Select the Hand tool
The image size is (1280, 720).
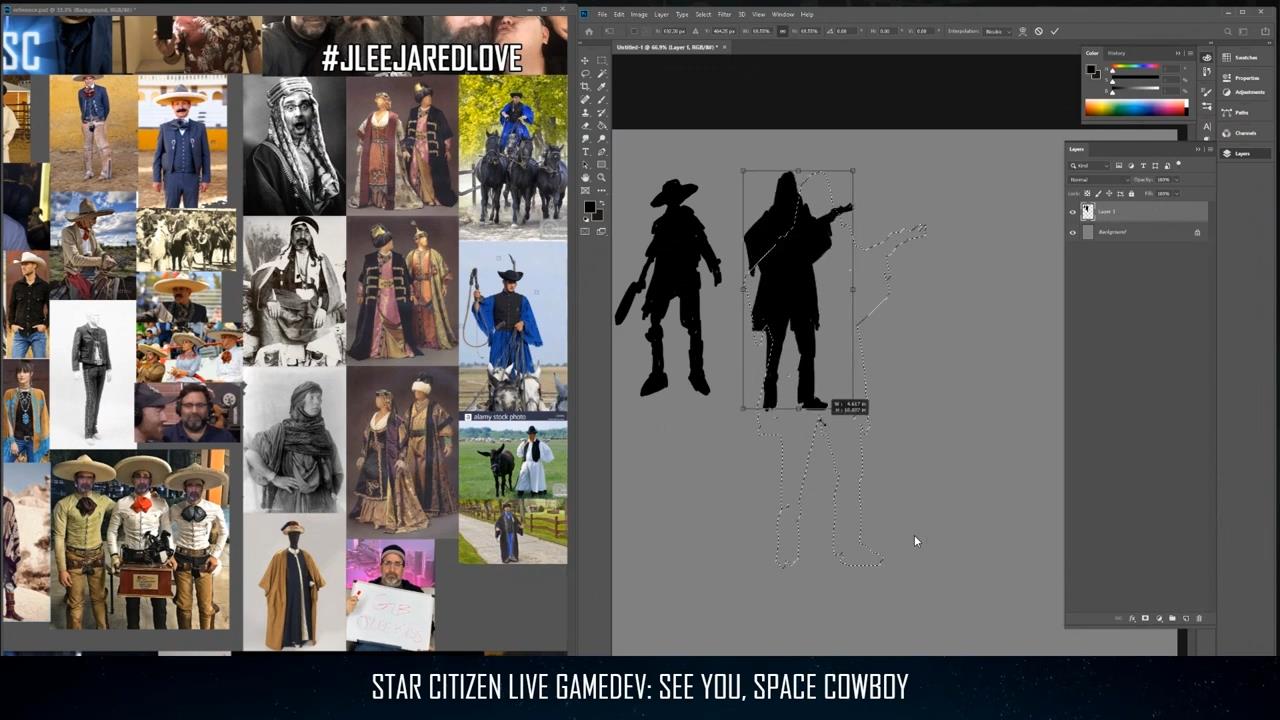coord(585,177)
